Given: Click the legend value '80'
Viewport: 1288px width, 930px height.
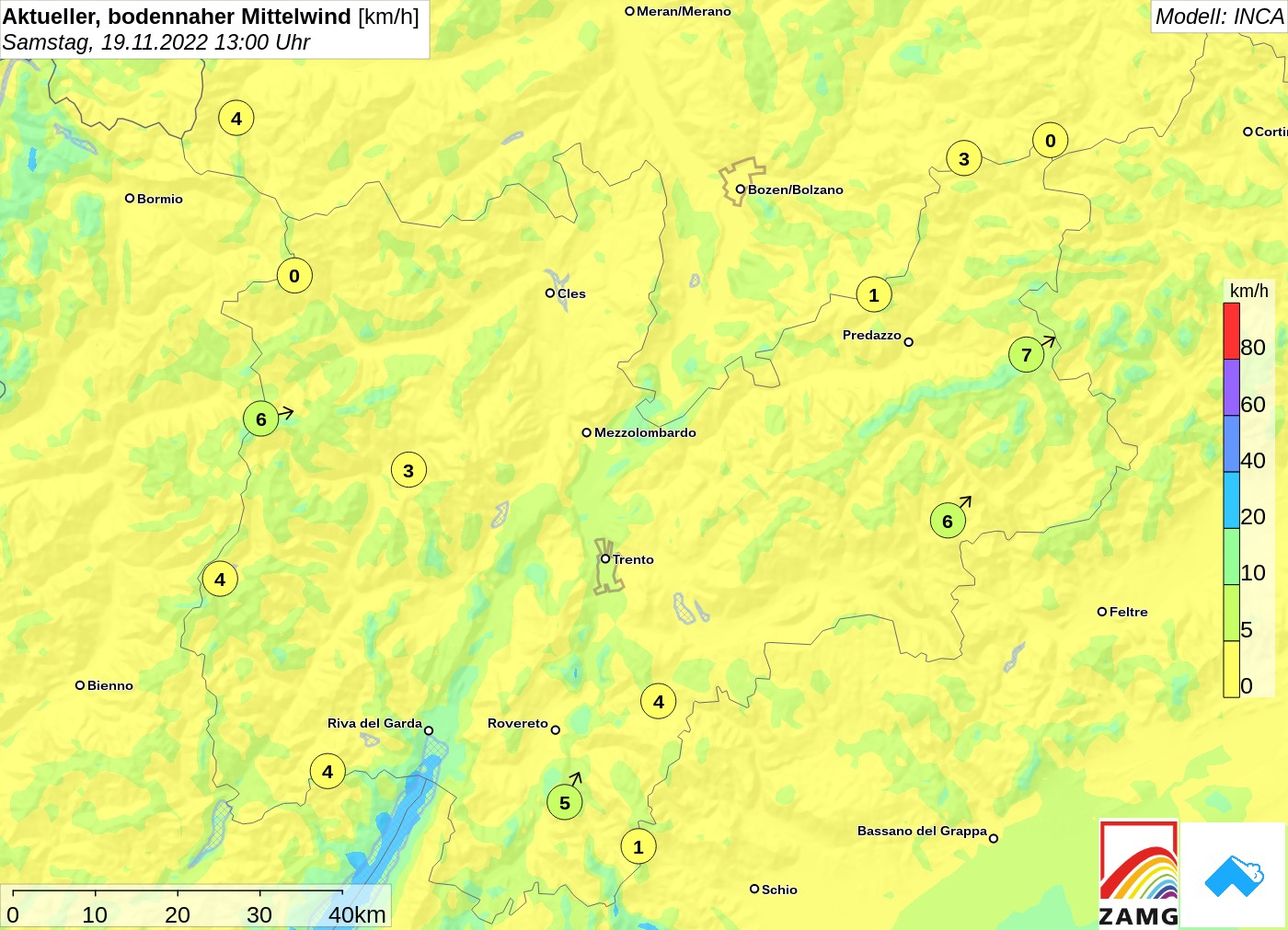Looking at the screenshot, I should [x=1253, y=348].
